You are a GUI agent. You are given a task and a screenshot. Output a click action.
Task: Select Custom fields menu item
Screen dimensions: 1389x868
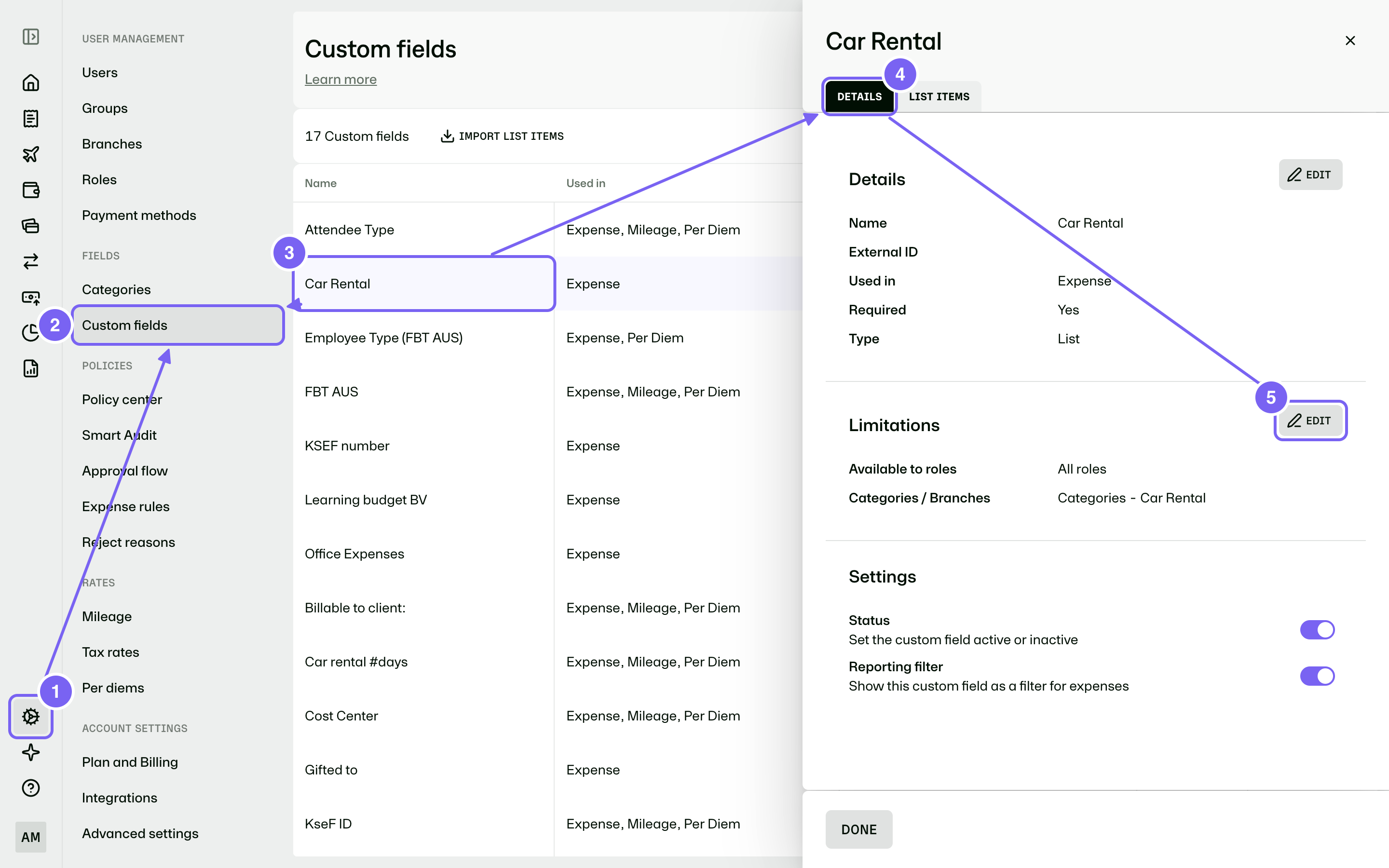178,325
